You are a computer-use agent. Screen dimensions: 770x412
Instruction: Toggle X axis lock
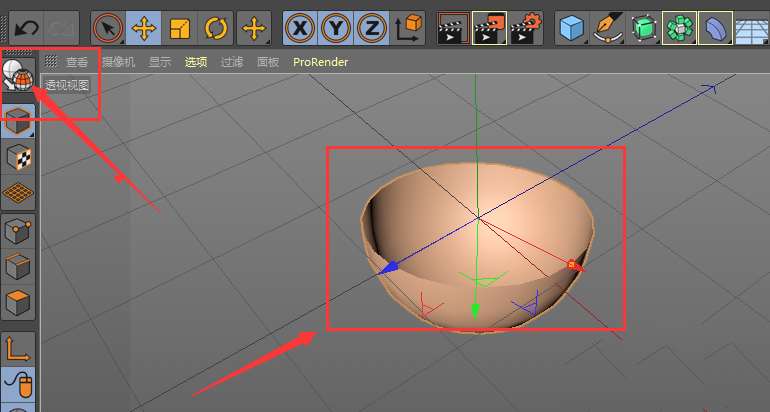300,28
